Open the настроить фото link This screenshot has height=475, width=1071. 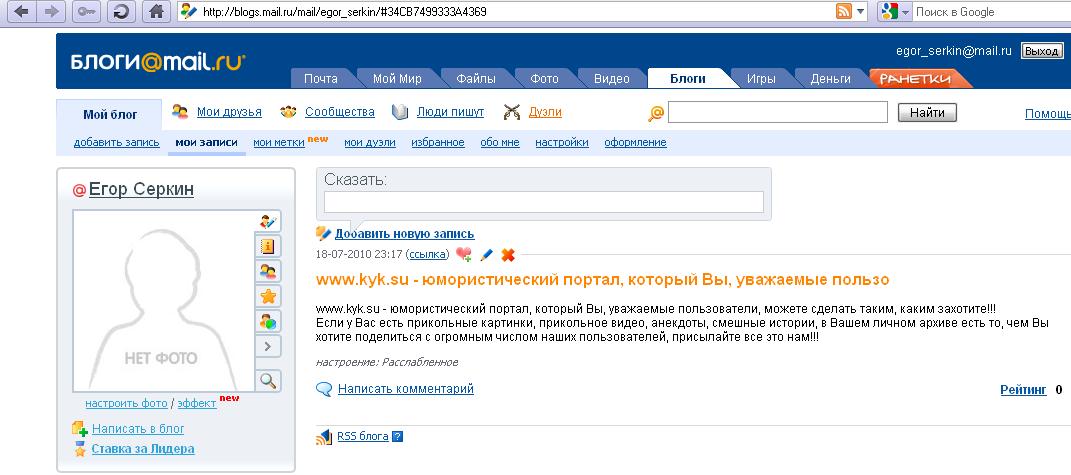(x=126, y=403)
